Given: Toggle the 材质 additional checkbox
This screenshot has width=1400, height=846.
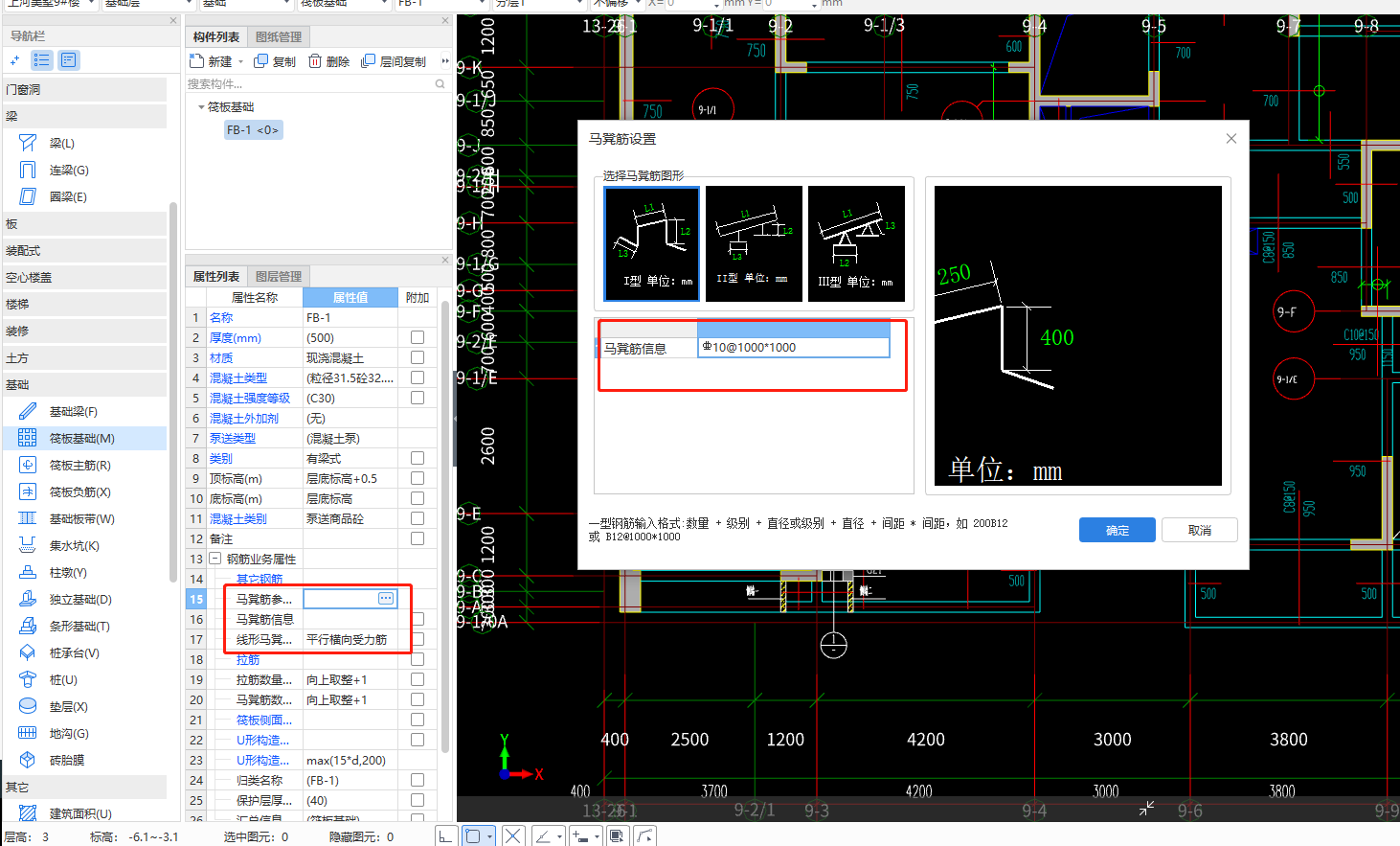Looking at the screenshot, I should click(x=418, y=357).
